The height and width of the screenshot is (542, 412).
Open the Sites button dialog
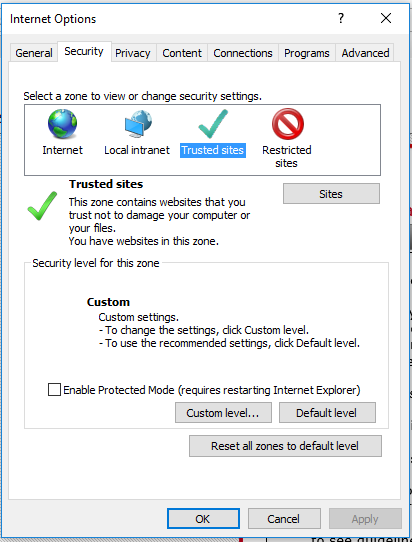[x=331, y=194]
